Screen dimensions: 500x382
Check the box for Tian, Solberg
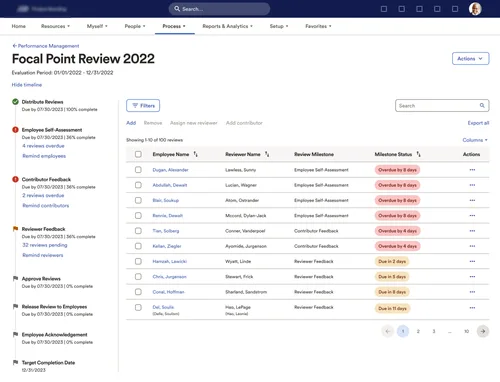tap(138, 231)
